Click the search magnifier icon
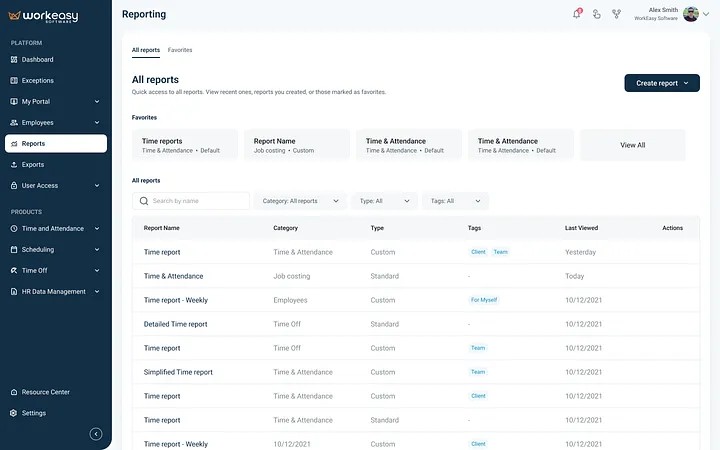The height and width of the screenshot is (450, 720). pyautogui.click(x=144, y=201)
